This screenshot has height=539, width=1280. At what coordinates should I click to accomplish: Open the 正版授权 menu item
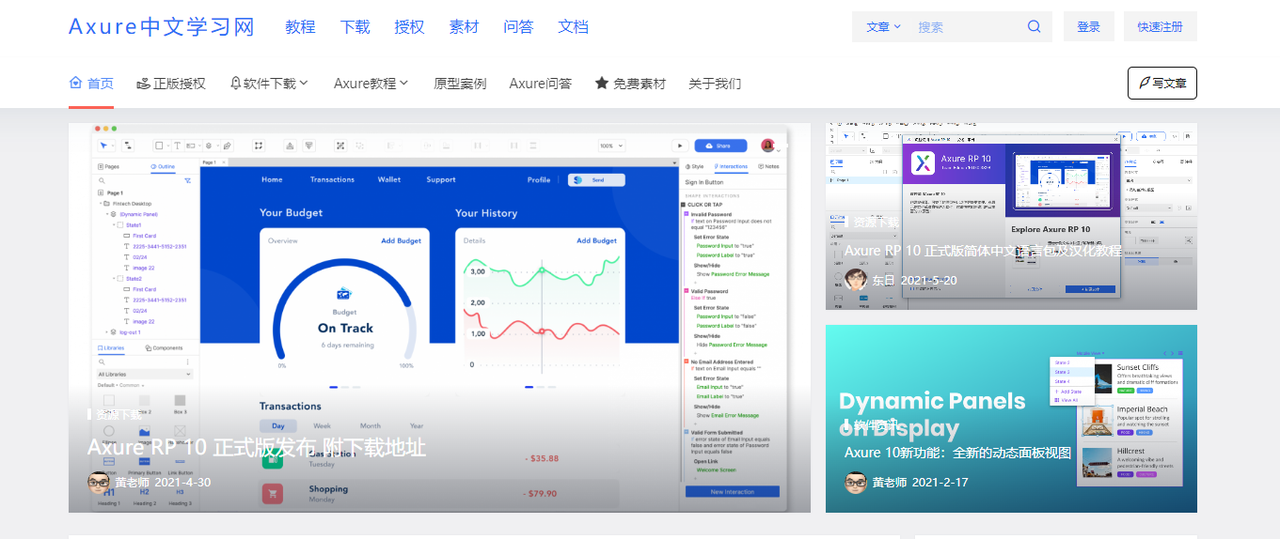[171, 83]
